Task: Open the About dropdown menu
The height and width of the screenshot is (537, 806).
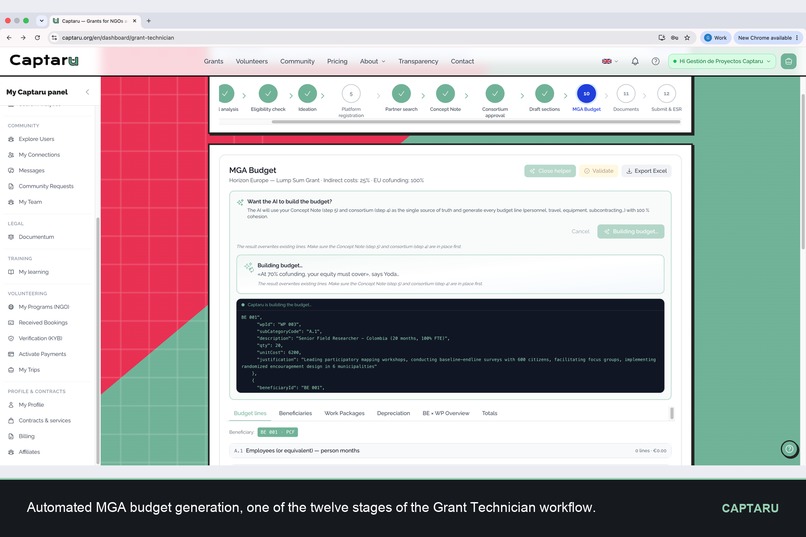Action: pyautogui.click(x=372, y=61)
